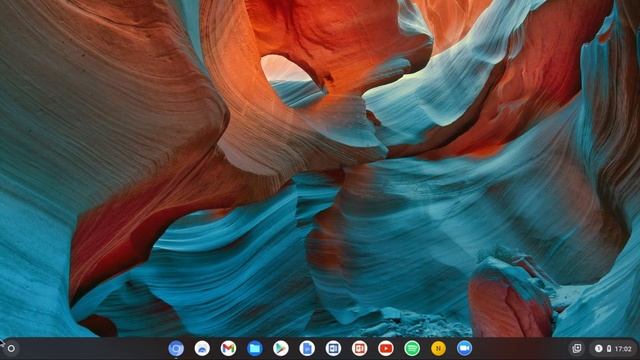Viewport: 640px width, 360px height.
Task: Open the Files app folder icon
Action: tap(255, 349)
